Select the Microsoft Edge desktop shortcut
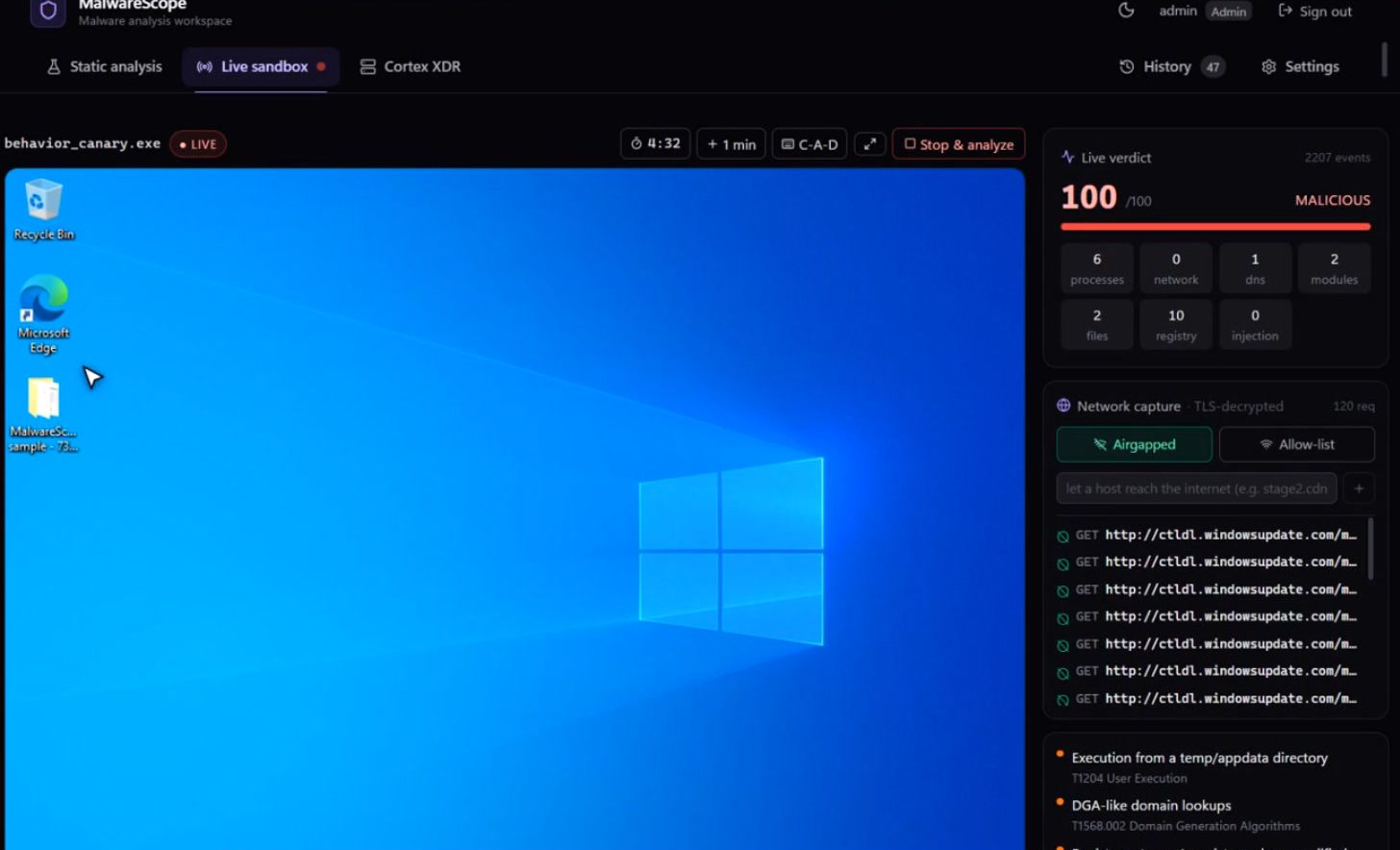The width and height of the screenshot is (1400, 850). coord(43,314)
